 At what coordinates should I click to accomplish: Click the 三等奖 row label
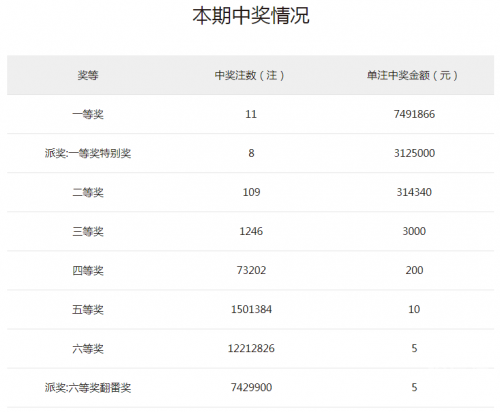(x=88, y=231)
